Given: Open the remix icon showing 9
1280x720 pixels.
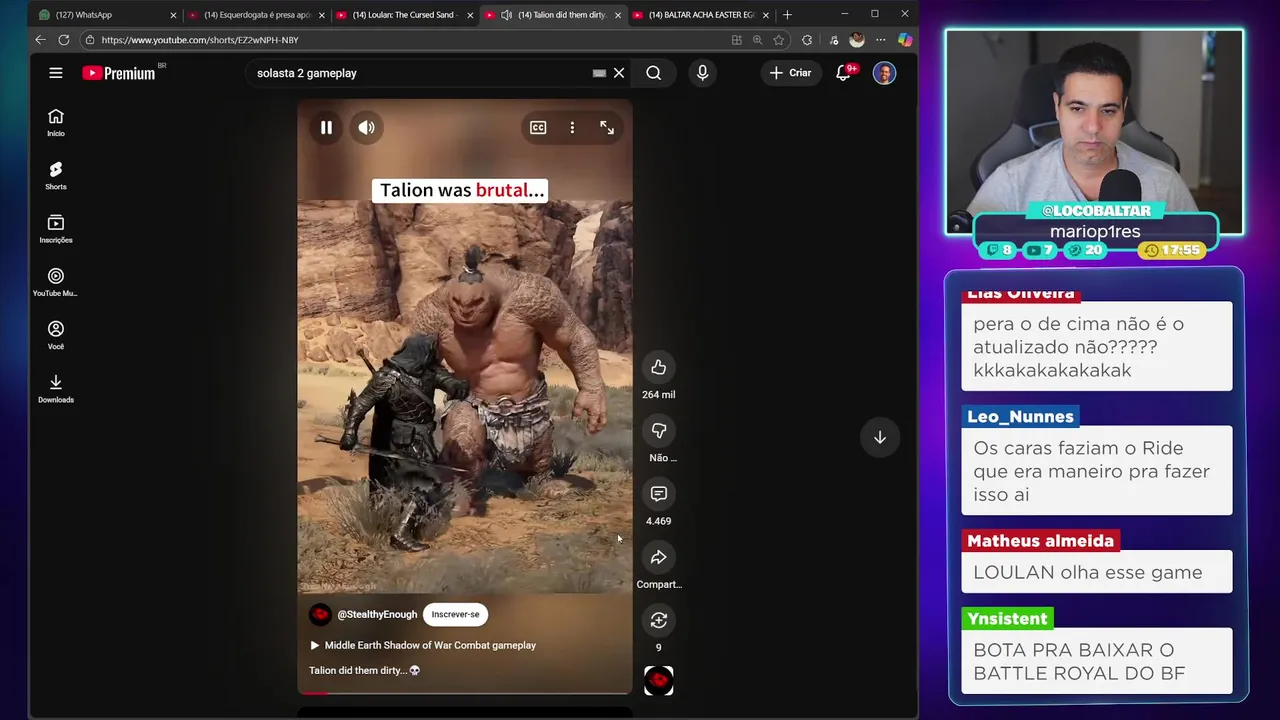Looking at the screenshot, I should tap(658, 620).
